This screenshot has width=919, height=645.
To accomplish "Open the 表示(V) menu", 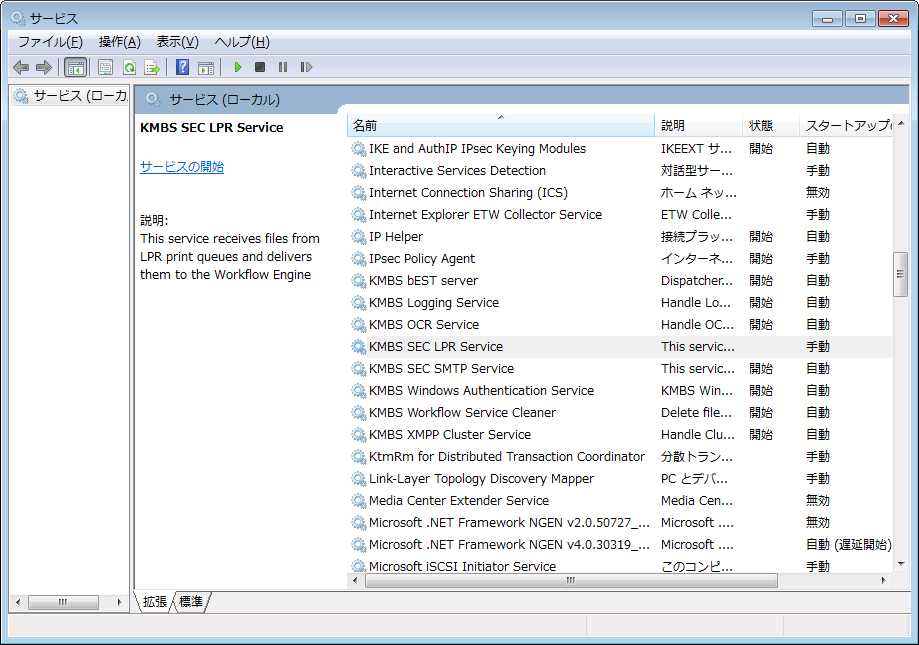I will [x=178, y=42].
